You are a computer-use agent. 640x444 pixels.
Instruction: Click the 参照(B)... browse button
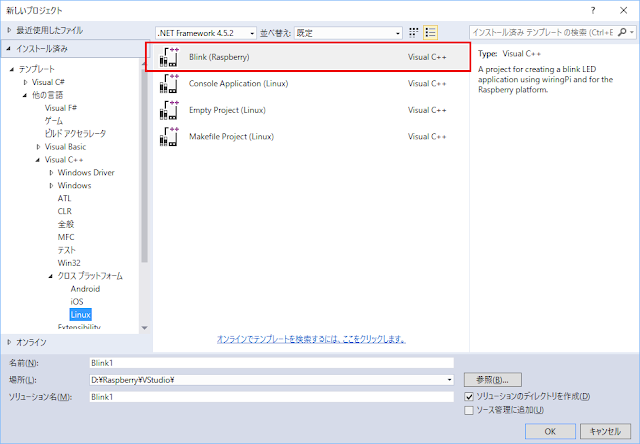(493, 380)
